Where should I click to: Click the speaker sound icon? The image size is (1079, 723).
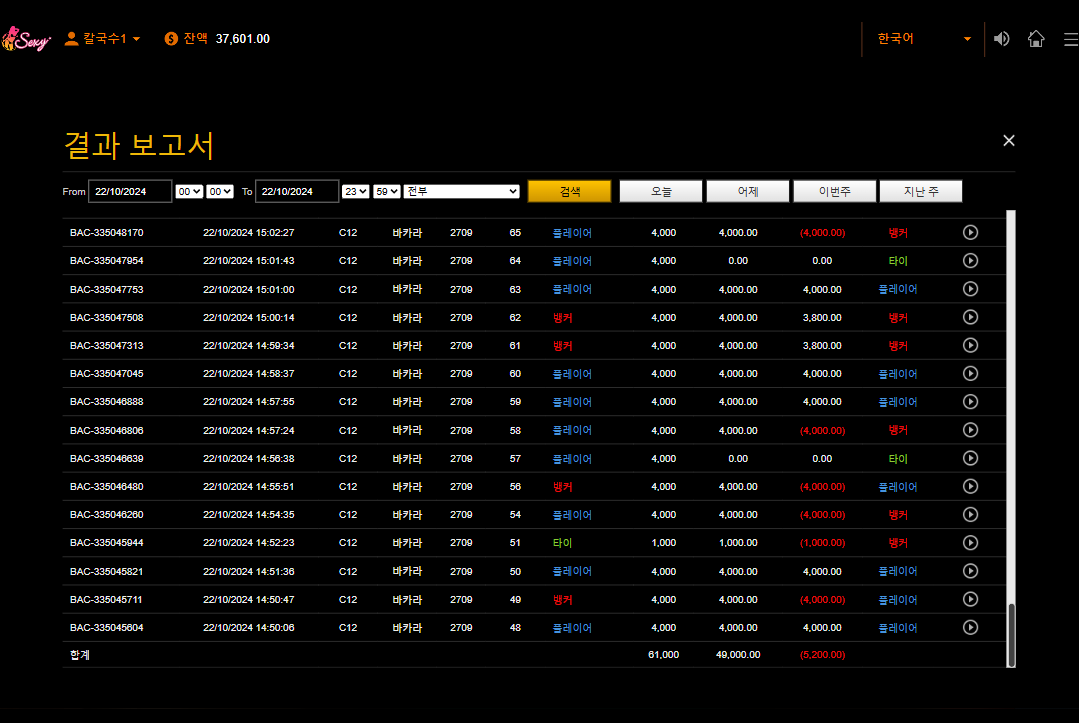(x=1001, y=39)
